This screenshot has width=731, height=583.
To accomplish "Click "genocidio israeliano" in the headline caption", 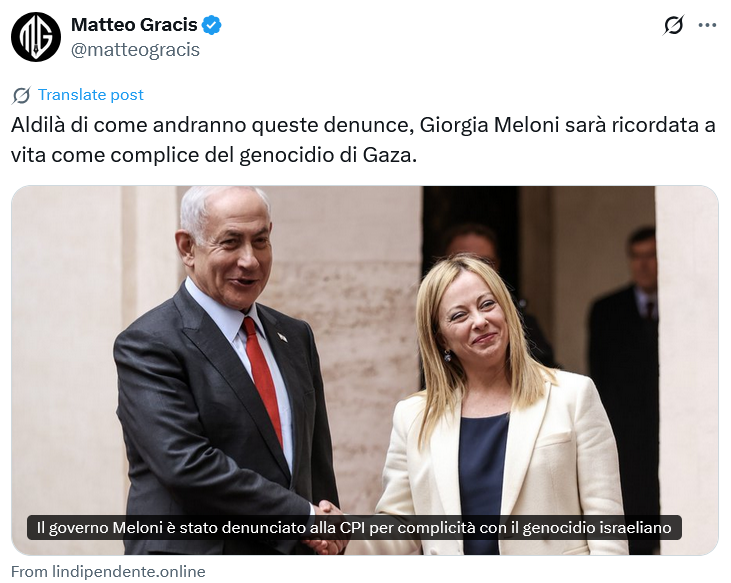I will point(597,528).
